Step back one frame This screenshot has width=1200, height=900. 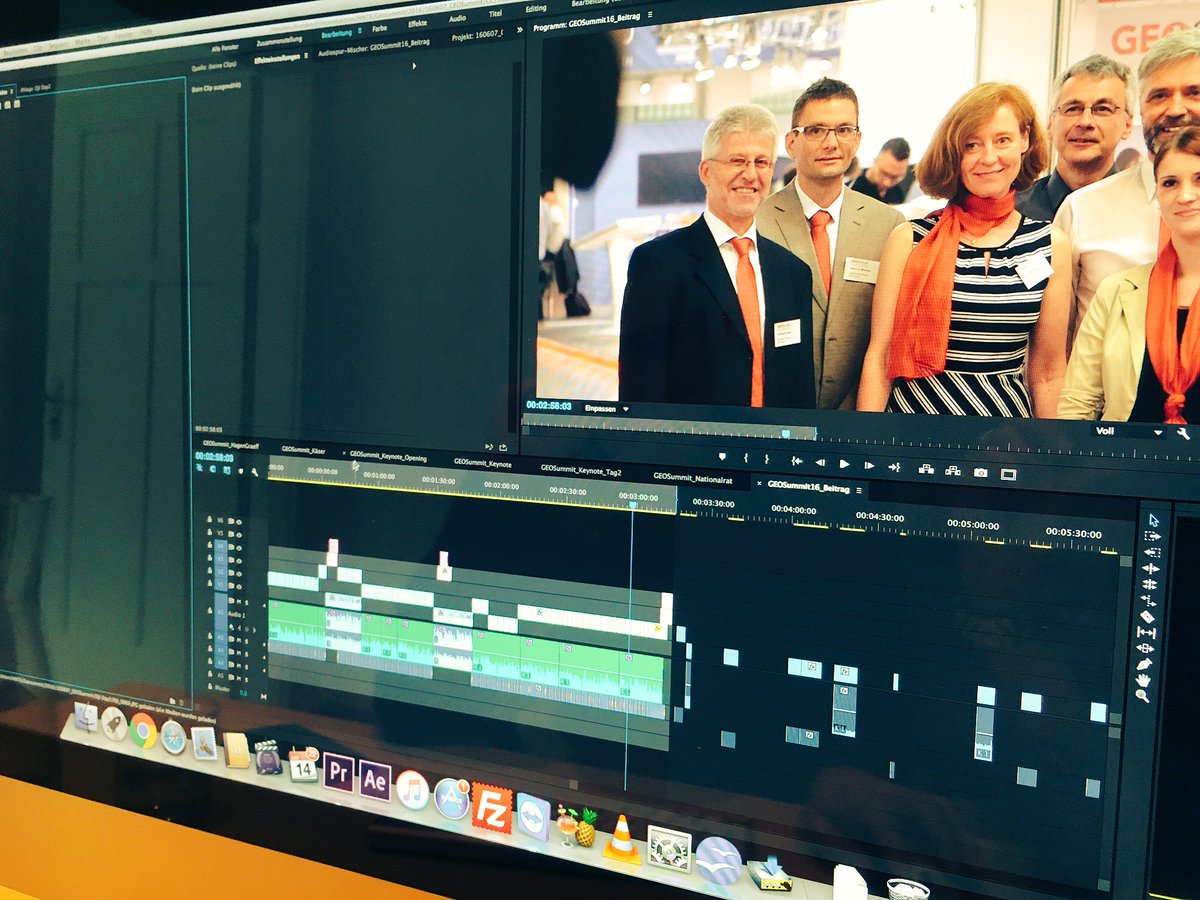tap(820, 462)
